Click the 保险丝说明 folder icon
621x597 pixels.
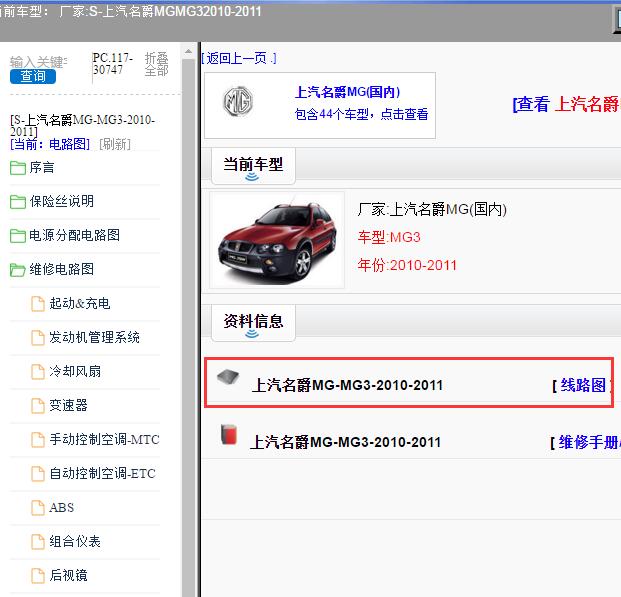coord(18,202)
